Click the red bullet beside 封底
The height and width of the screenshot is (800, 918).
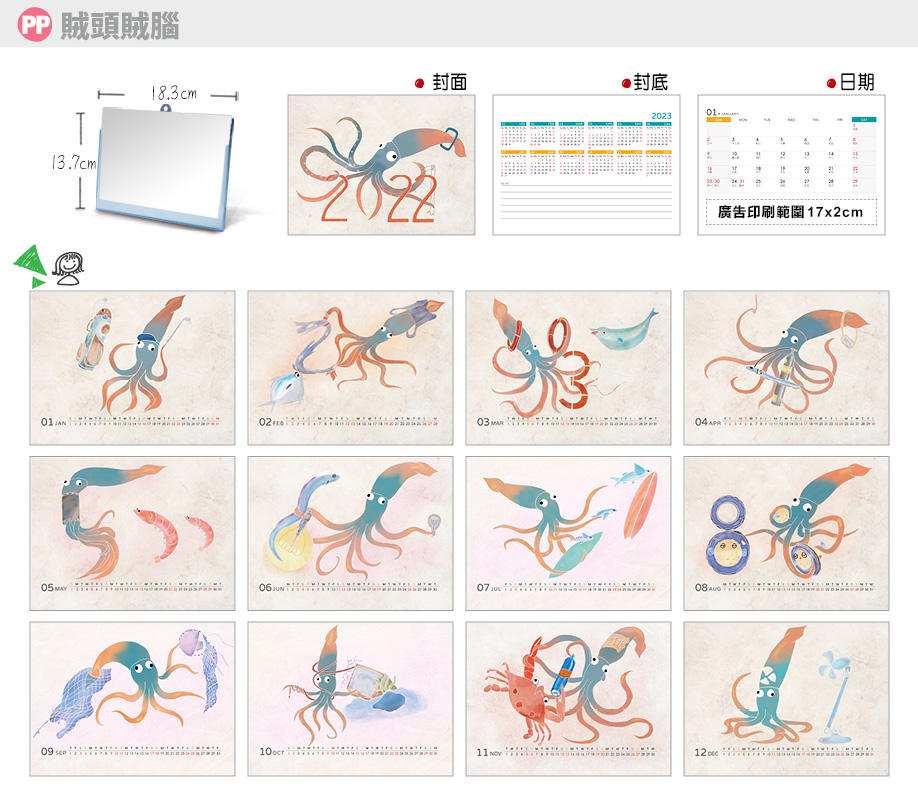click(626, 84)
